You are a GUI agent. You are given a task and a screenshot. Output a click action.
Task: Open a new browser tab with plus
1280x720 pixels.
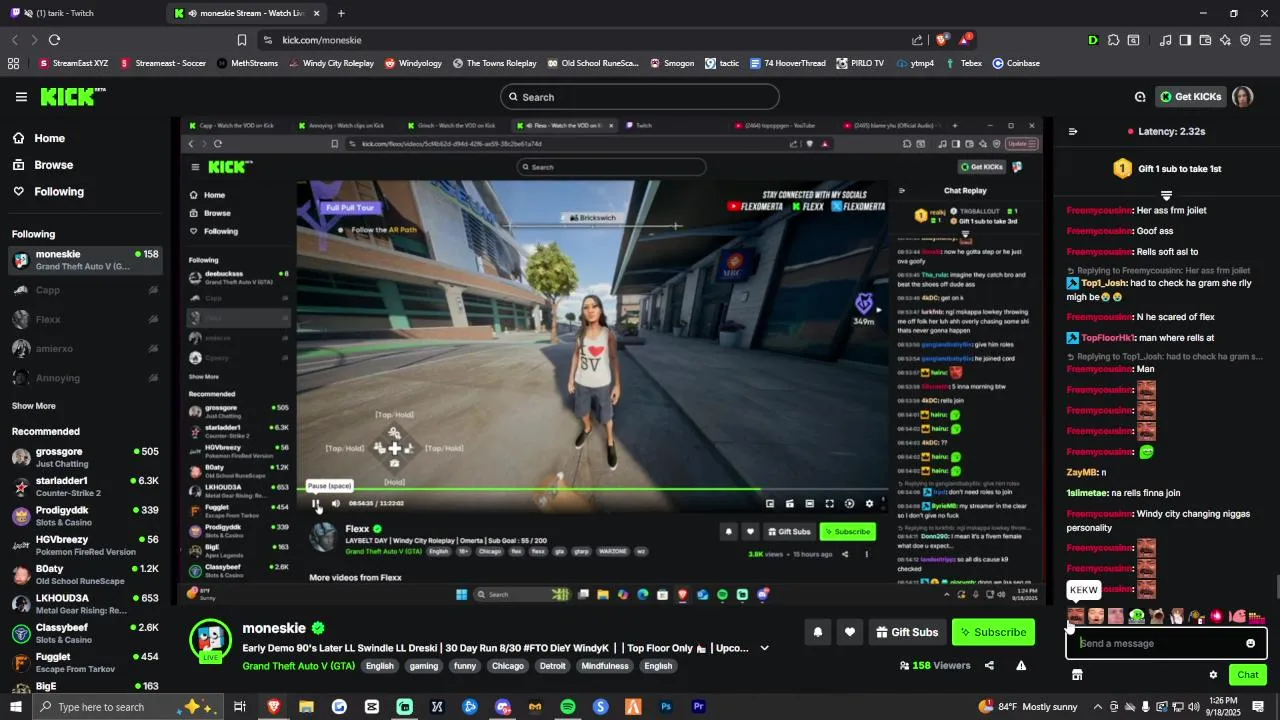pos(341,13)
